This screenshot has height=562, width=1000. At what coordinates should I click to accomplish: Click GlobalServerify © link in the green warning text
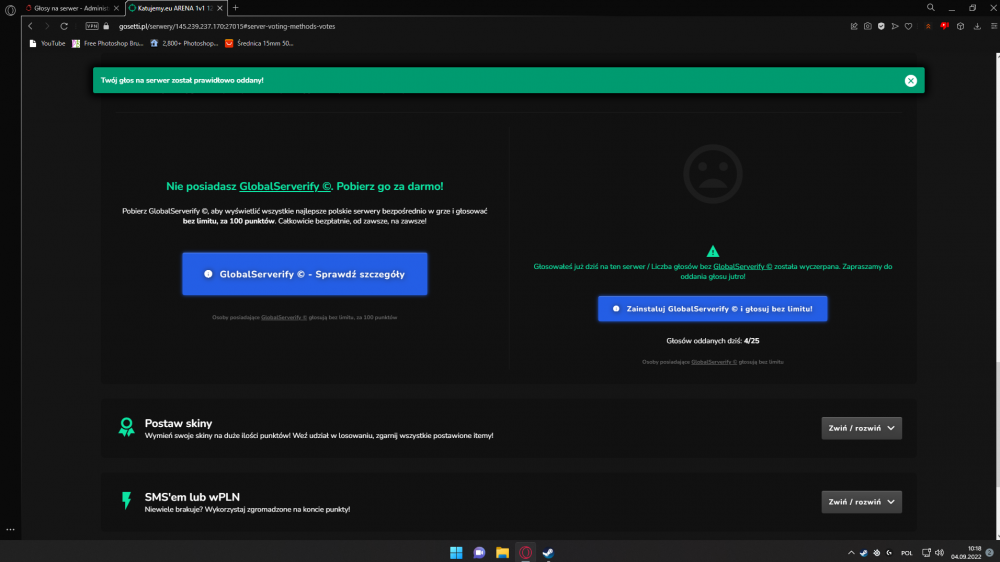tap(742, 267)
